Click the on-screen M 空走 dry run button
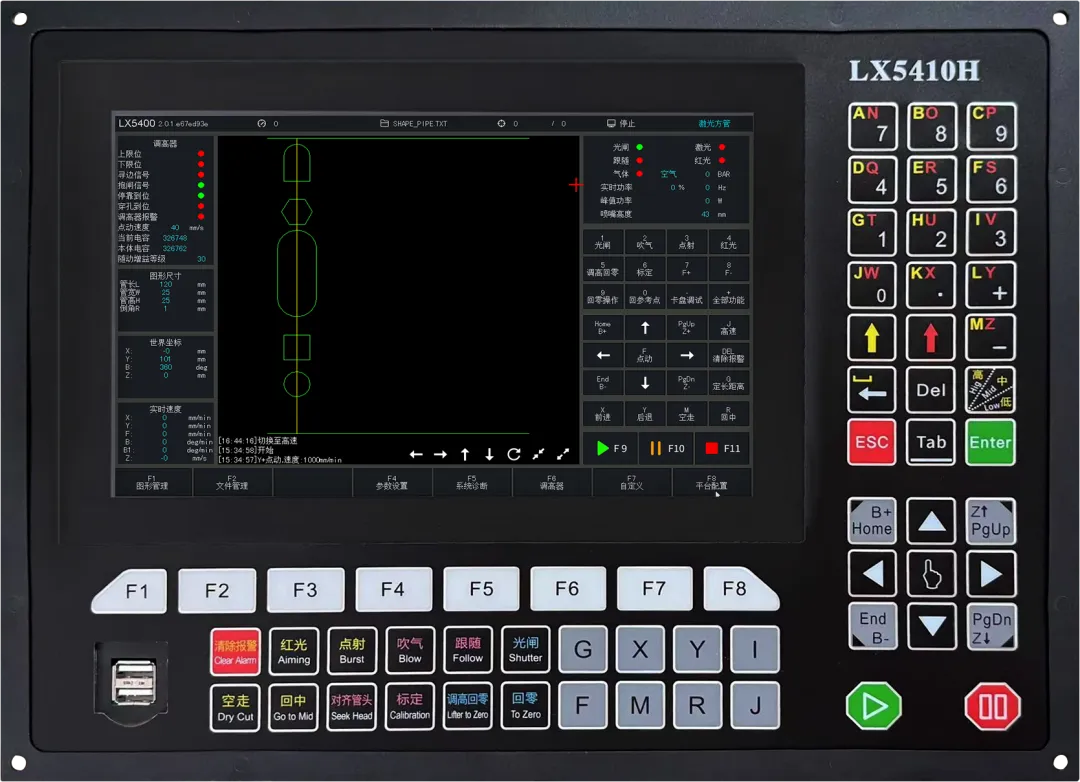This screenshot has height=782, width=1080. [687, 414]
